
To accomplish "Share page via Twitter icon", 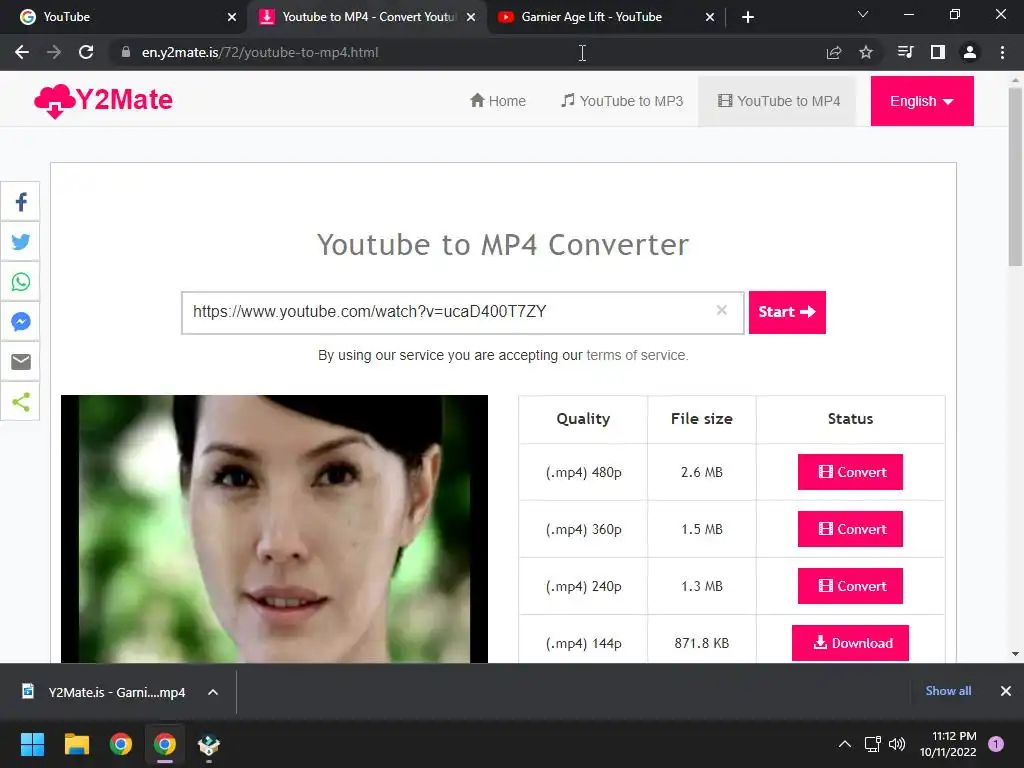I will 20,242.
